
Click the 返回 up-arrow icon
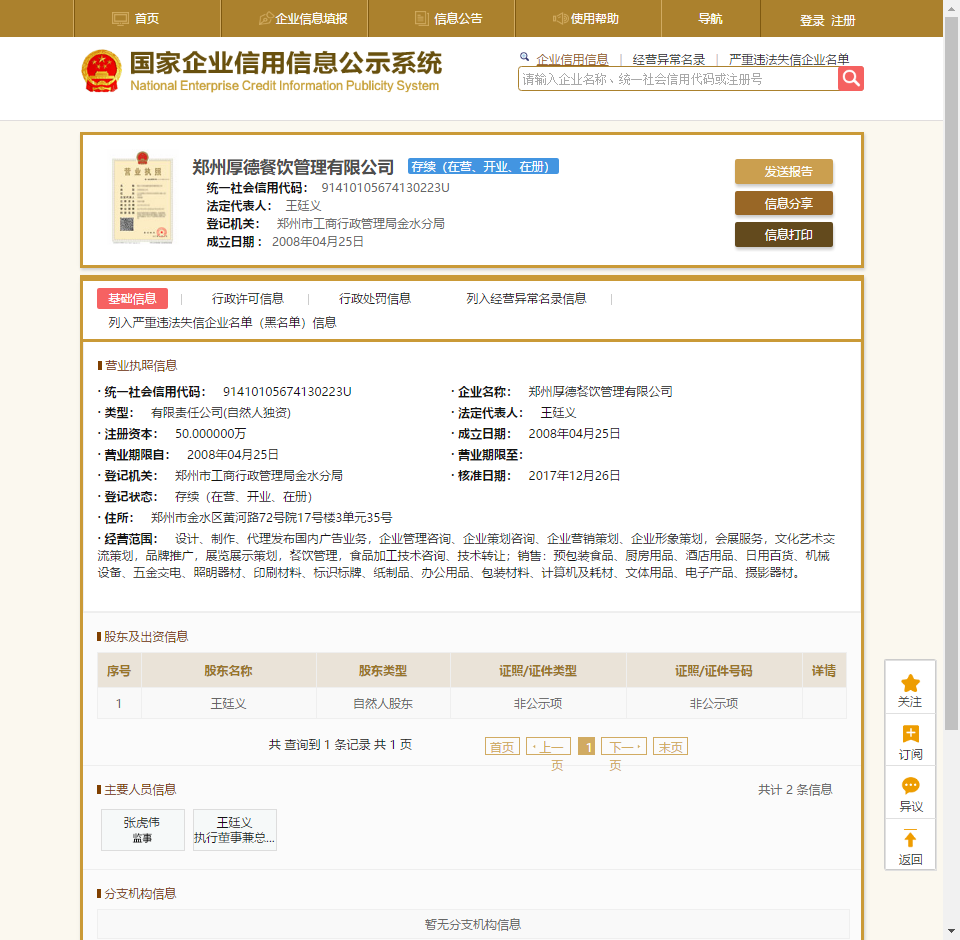tap(910, 840)
